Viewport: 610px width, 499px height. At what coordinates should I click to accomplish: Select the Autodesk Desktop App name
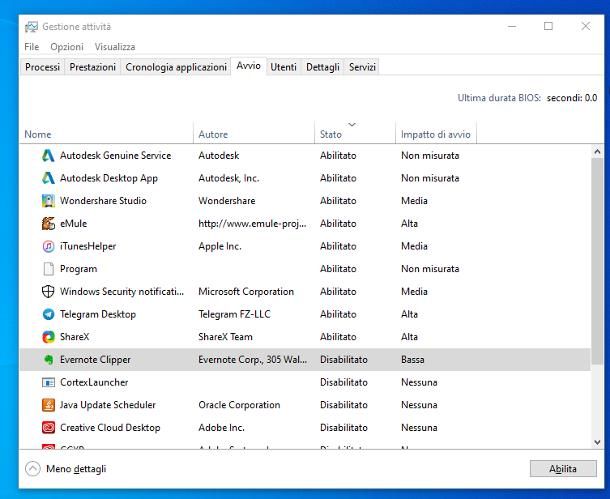[x=109, y=178]
